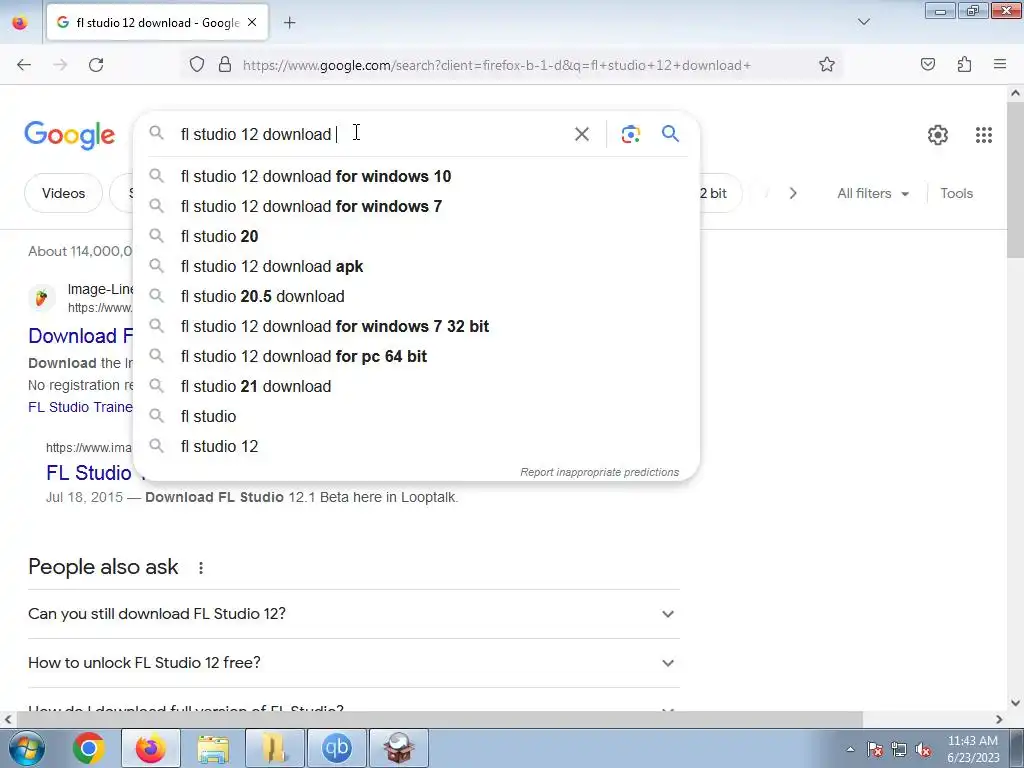Open a new tab with the plus button
1024x768 pixels.
click(x=289, y=23)
